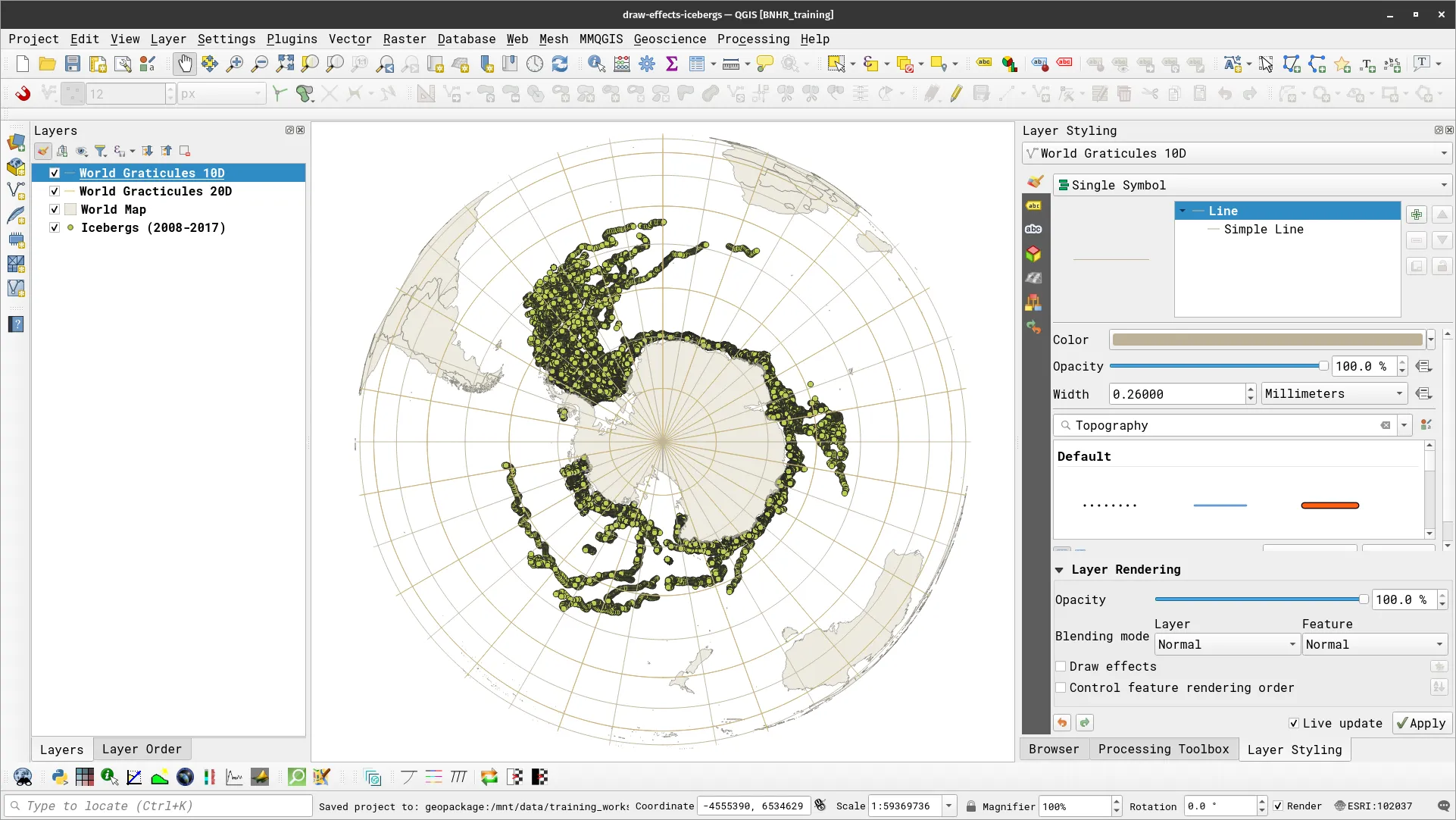
Task: Hide the Icebergs (2008-2017) layer
Action: [x=55, y=227]
